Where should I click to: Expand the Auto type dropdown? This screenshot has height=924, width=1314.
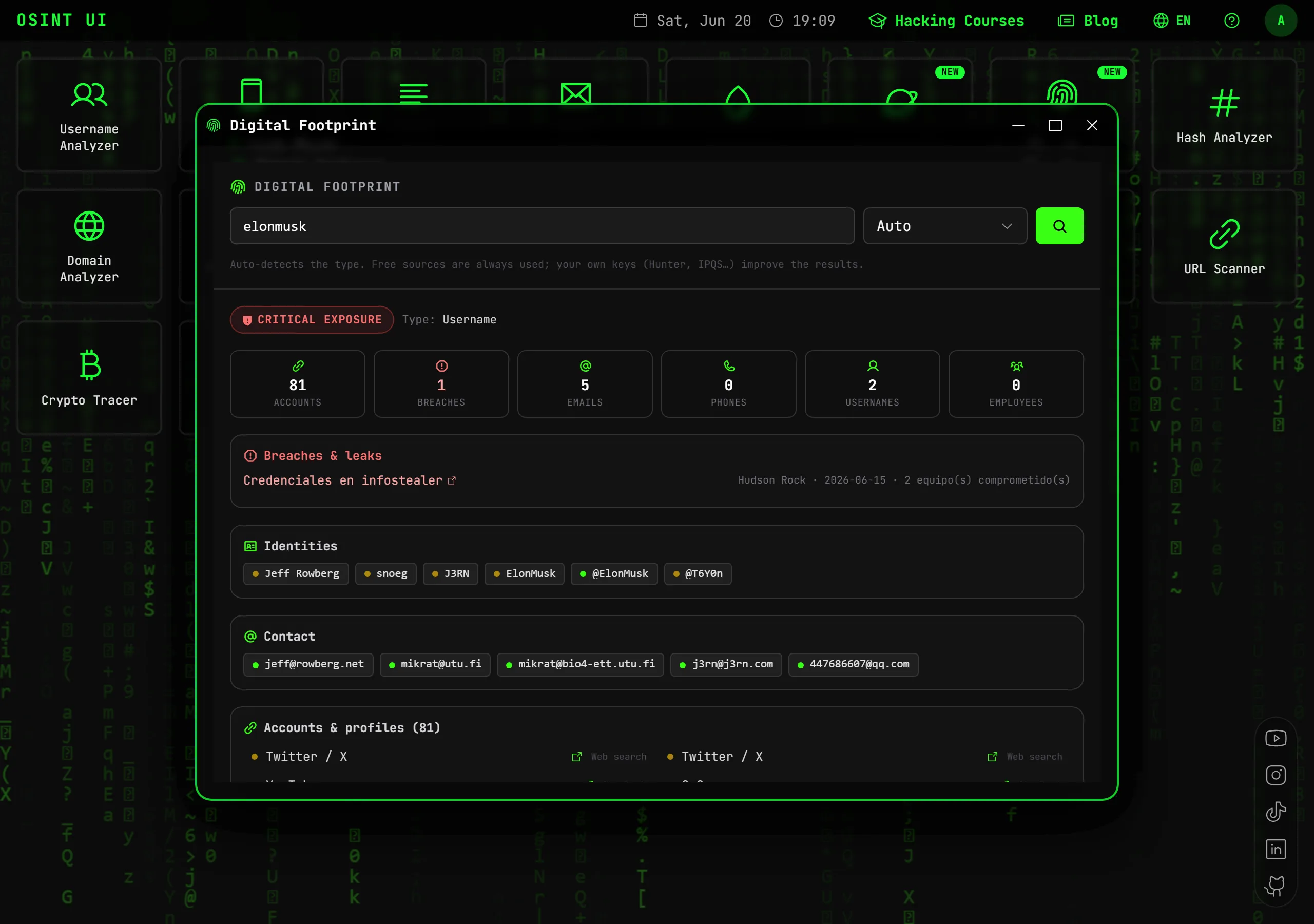(x=945, y=226)
